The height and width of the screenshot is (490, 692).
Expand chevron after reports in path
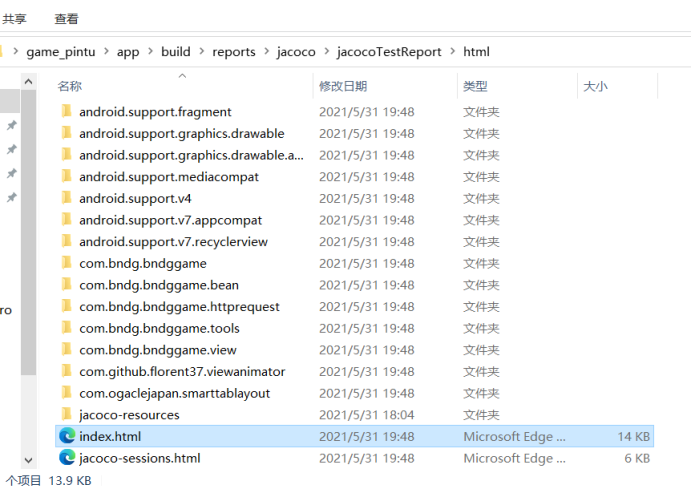pos(267,52)
